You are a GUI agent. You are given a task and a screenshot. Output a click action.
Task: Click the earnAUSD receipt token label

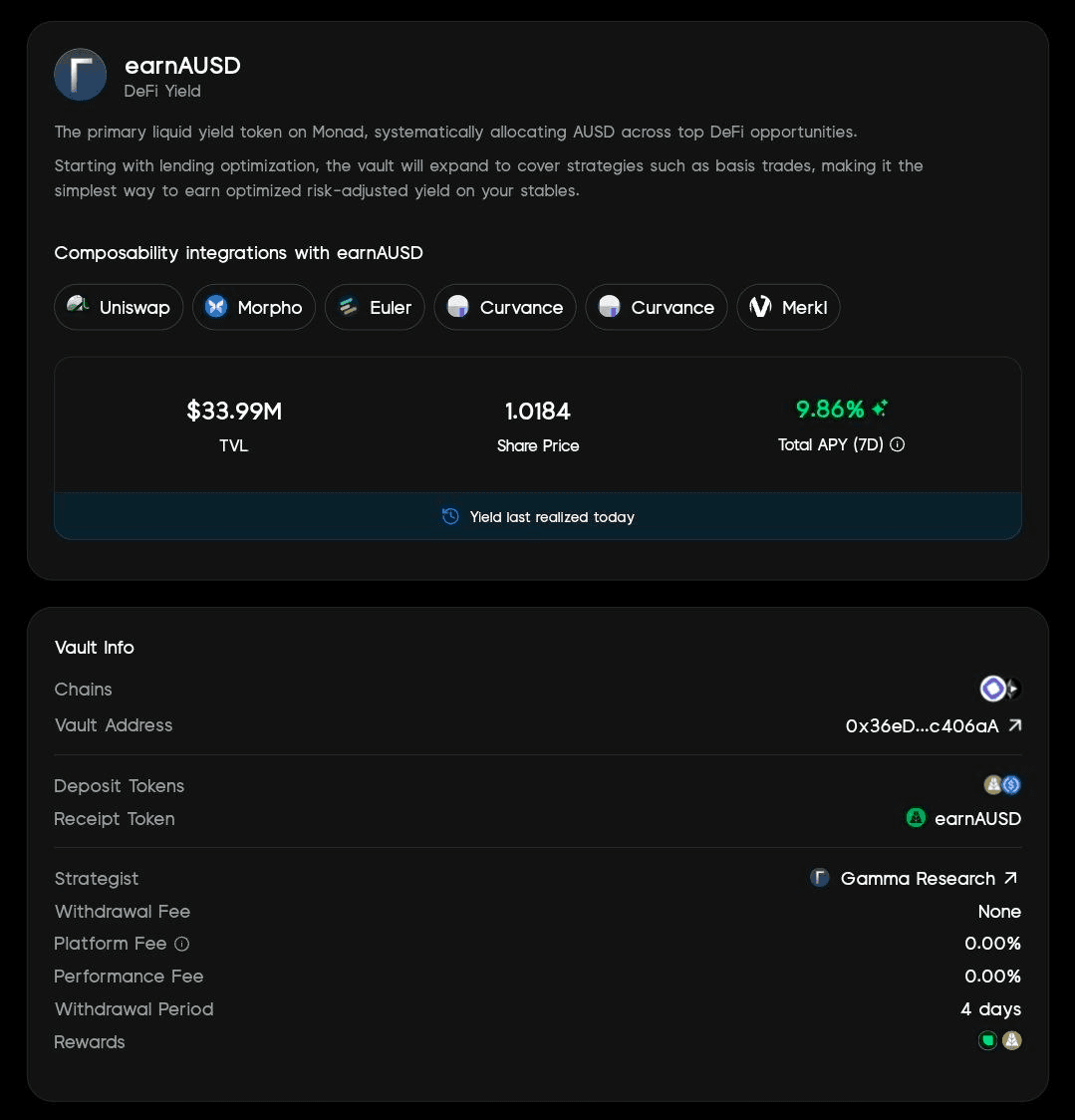click(x=977, y=818)
